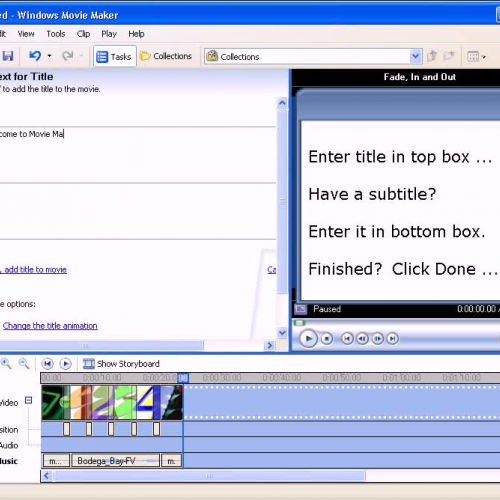Click the timeline playhead marker
This screenshot has width=500, height=500.
183,378
